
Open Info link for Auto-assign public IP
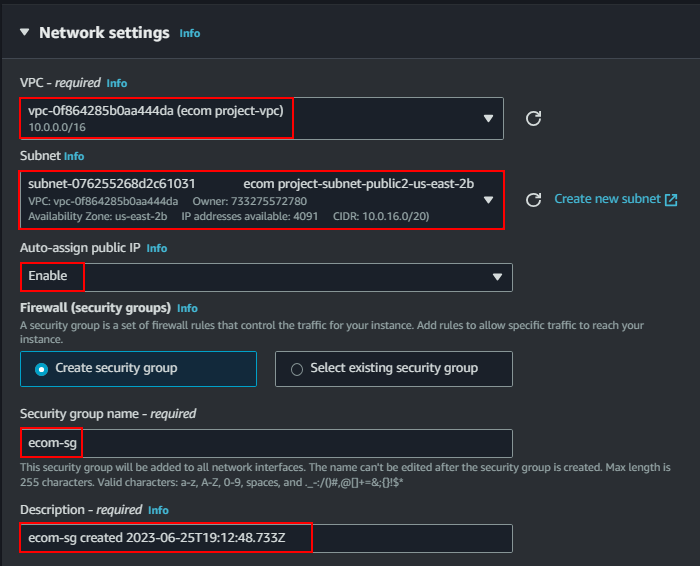tap(157, 248)
